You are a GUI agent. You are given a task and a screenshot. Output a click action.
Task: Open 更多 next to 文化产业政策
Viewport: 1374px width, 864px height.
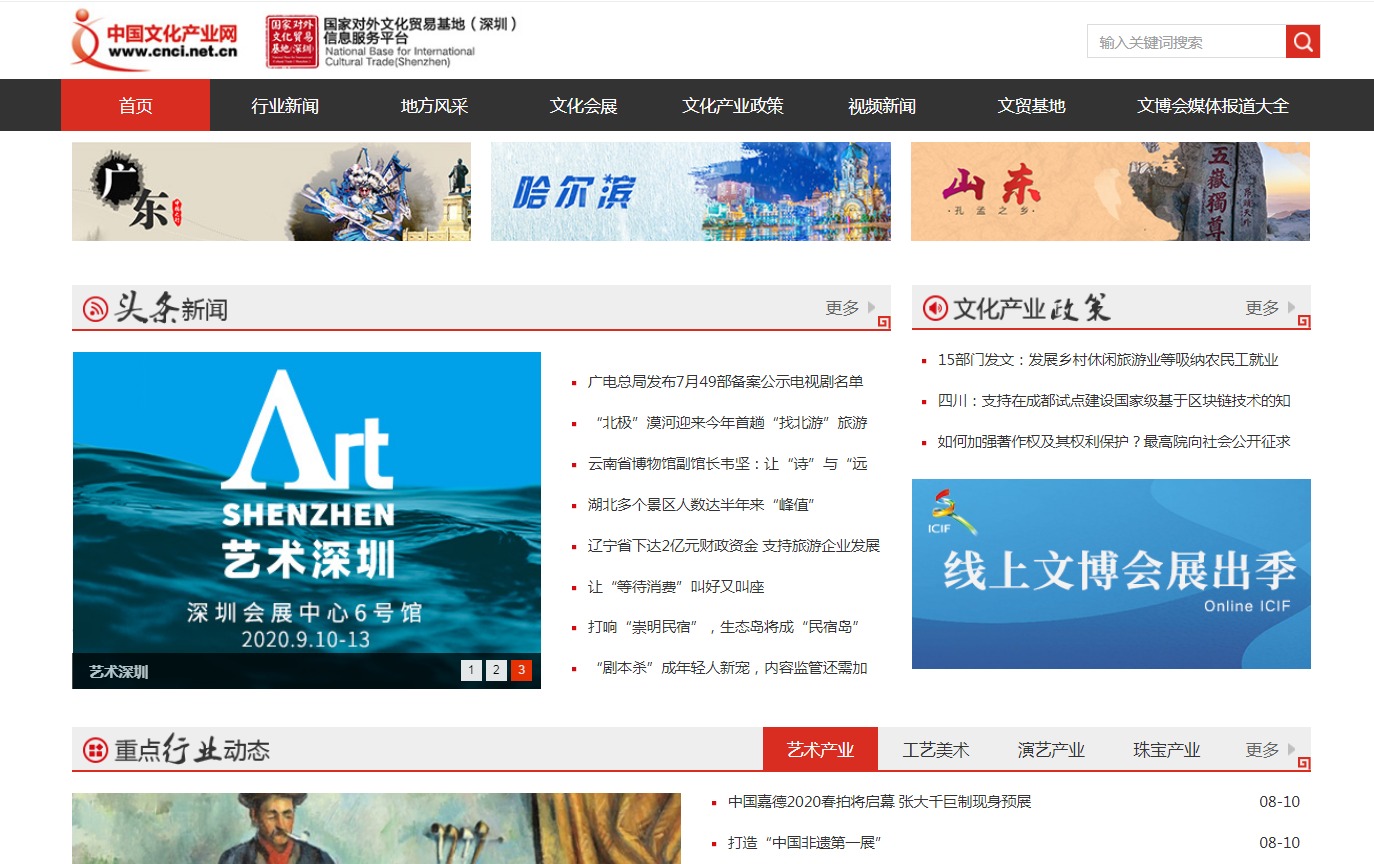(x=1262, y=308)
